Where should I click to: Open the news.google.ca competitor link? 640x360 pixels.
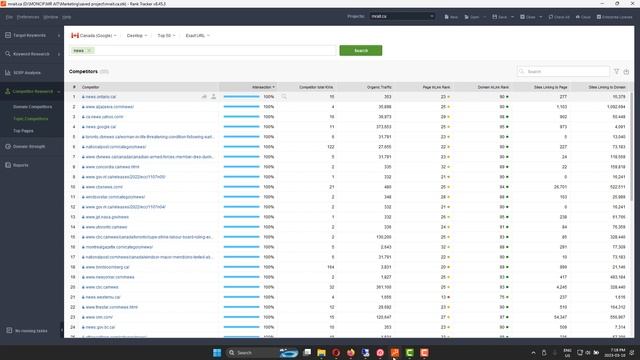(x=100, y=127)
